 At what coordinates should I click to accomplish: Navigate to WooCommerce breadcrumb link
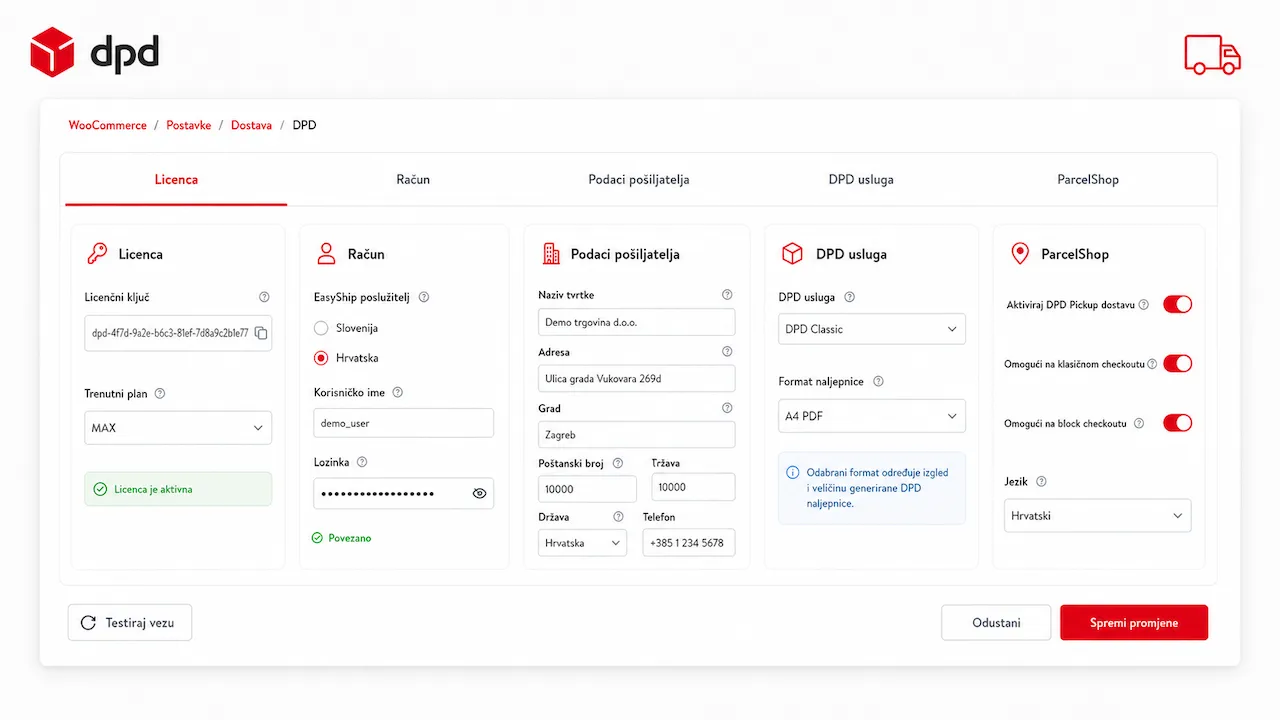107,125
